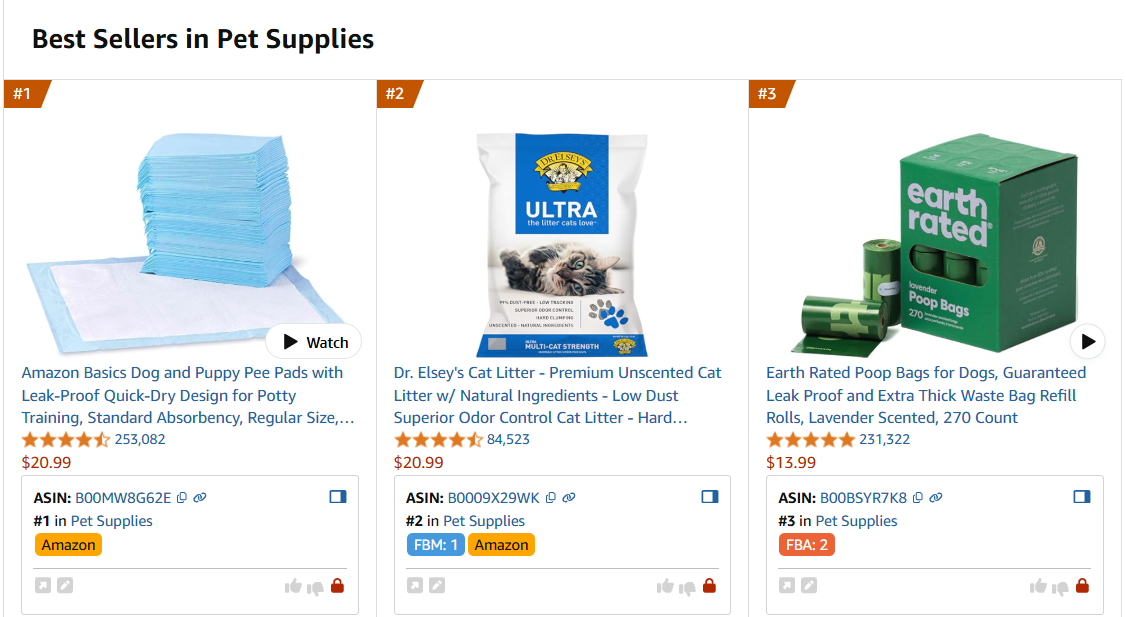Click the 'Amazon' seller badge on card #2
Screen dimensions: 1126x617
(501, 544)
